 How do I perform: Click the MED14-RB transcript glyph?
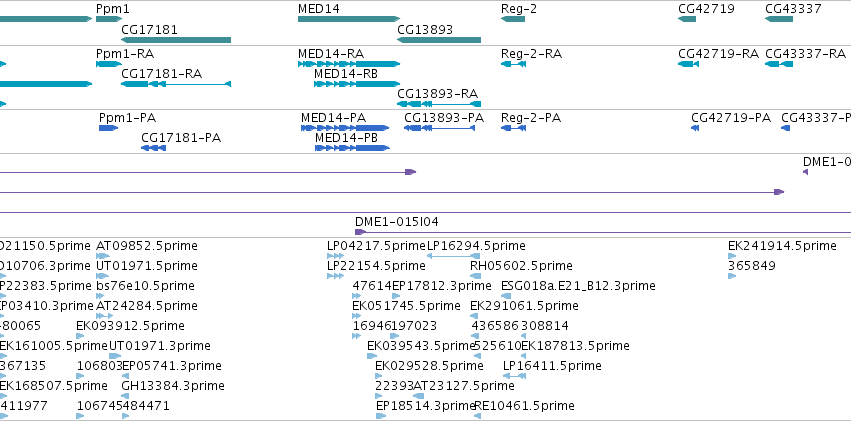pyautogui.click(x=357, y=84)
